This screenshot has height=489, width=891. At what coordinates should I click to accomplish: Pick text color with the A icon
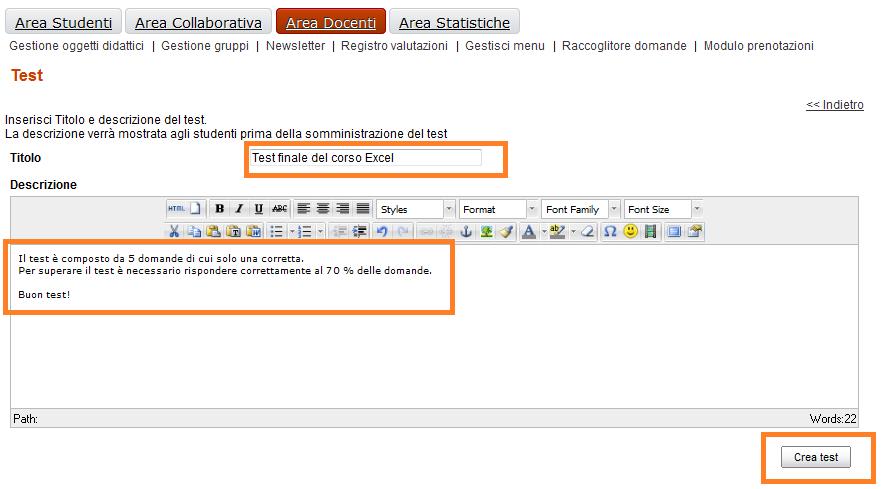point(529,231)
